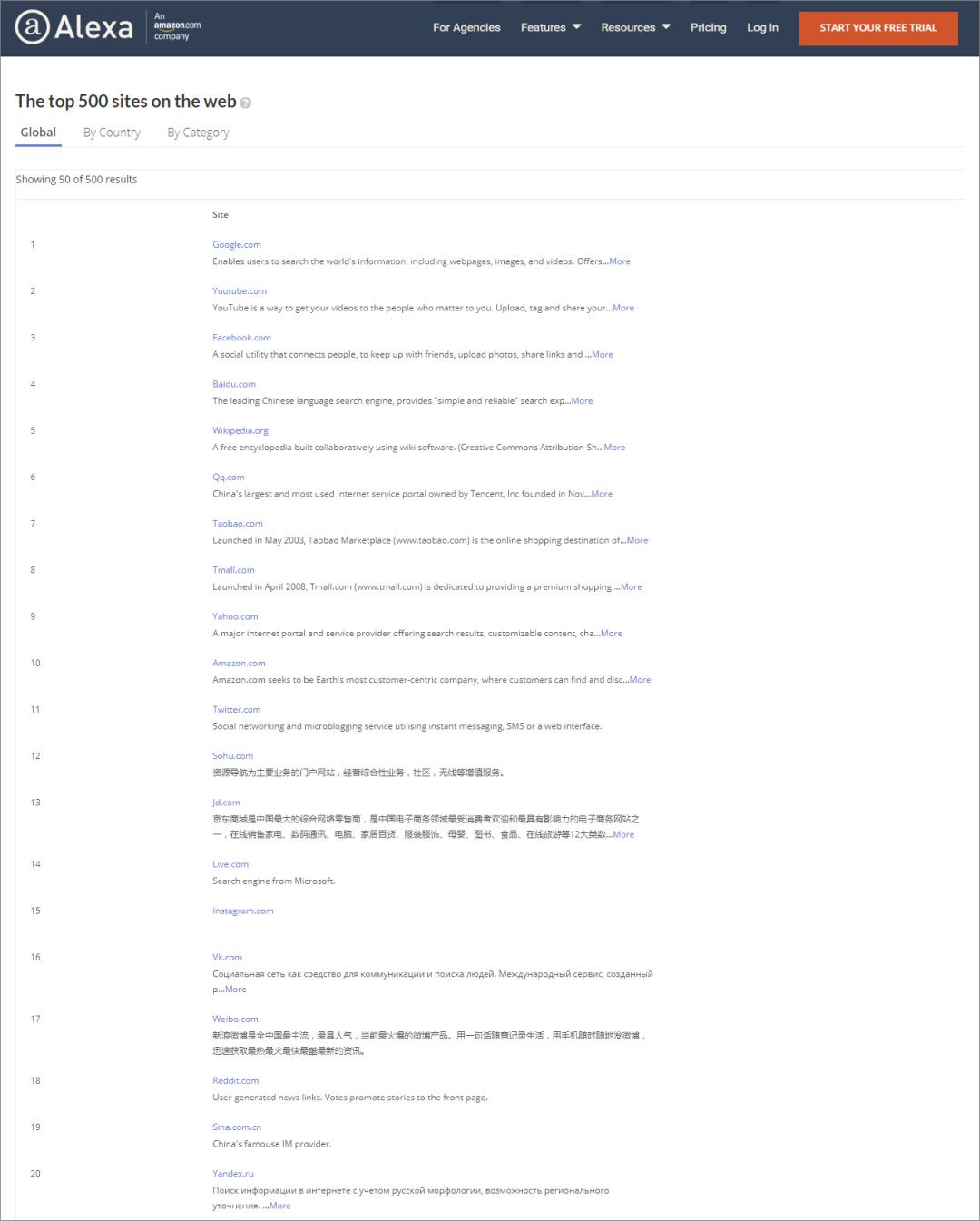Image resolution: width=980 pixels, height=1221 pixels.
Task: Click the Alexa logo
Action: [x=74, y=27]
